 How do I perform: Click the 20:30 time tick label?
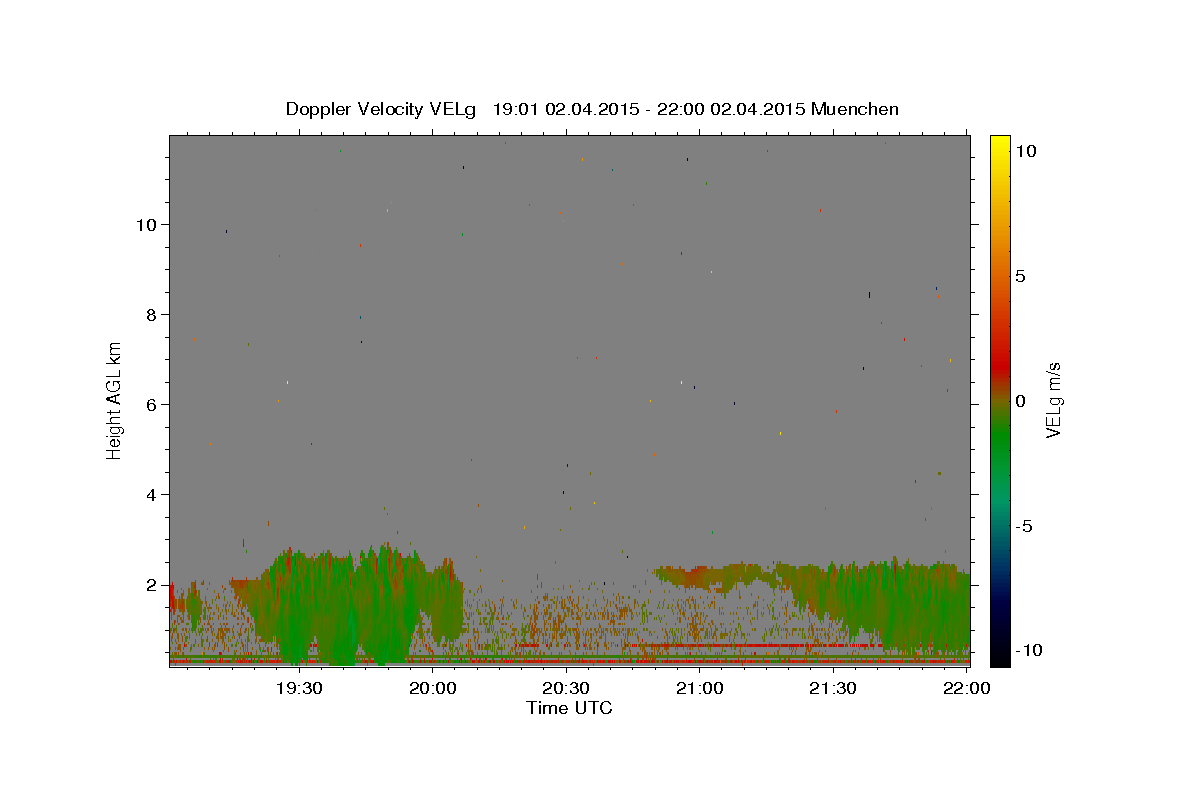tap(566, 688)
